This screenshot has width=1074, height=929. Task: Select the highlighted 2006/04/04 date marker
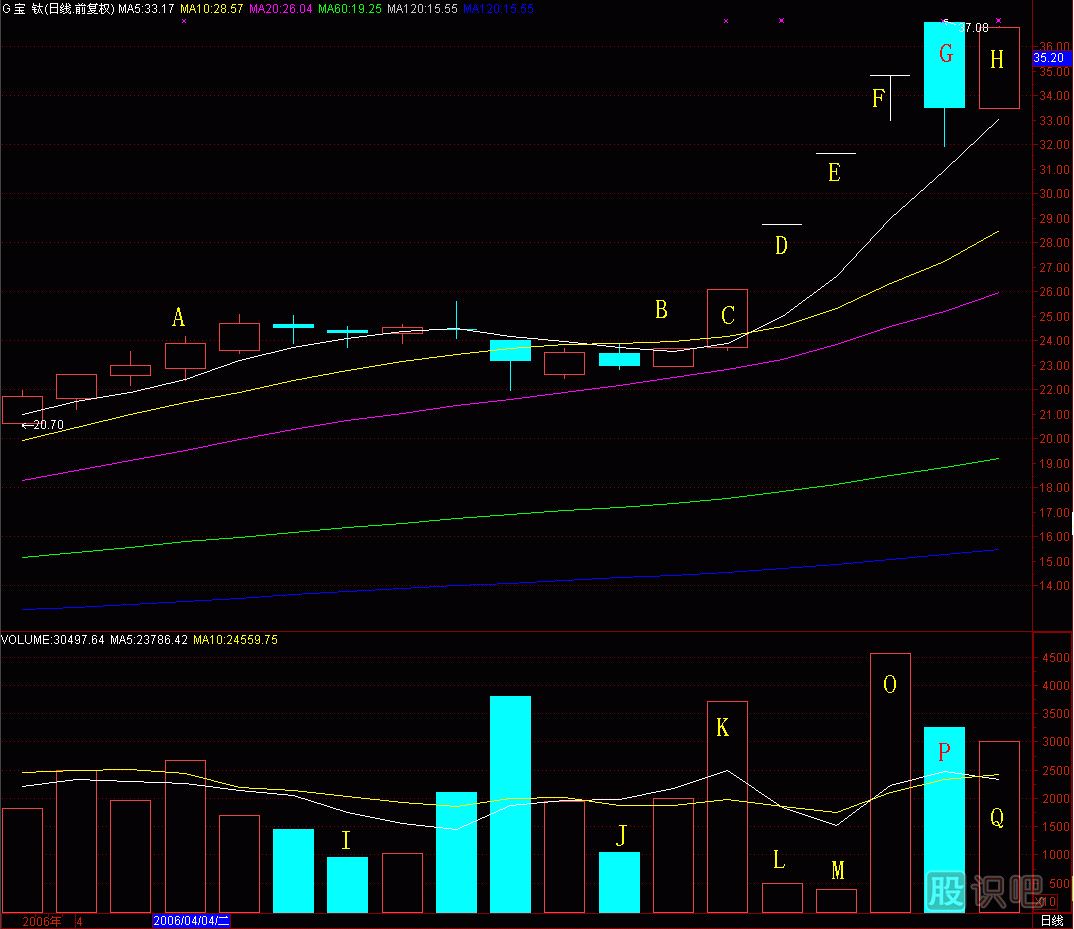tap(191, 921)
